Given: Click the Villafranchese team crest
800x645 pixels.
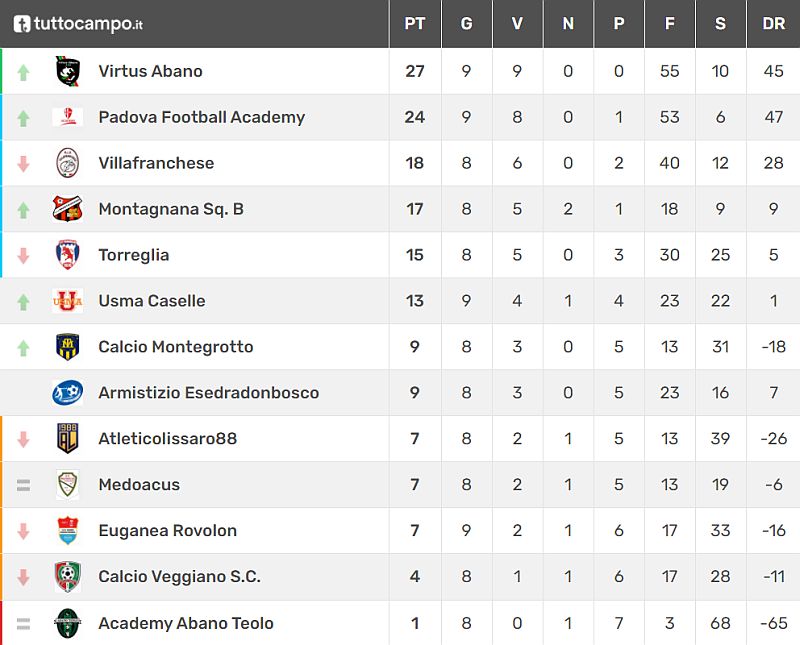Looking at the screenshot, I should click(67, 163).
